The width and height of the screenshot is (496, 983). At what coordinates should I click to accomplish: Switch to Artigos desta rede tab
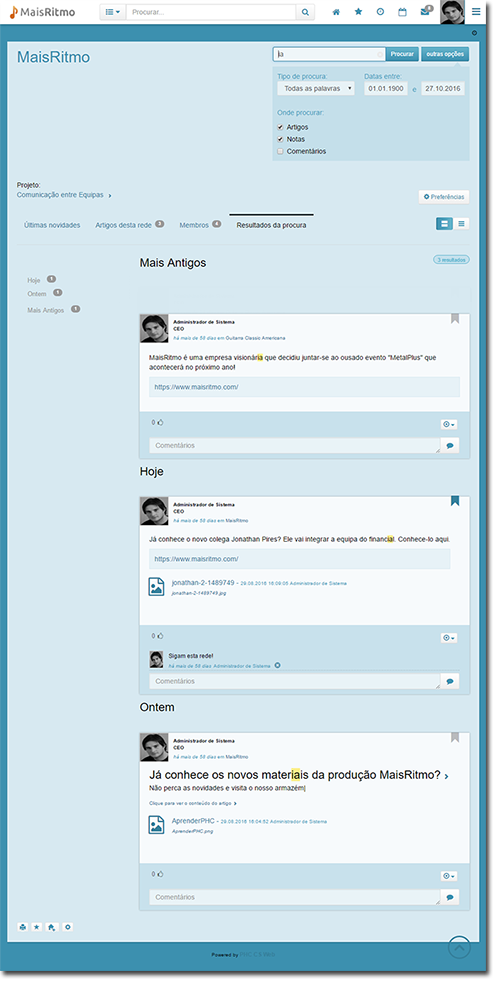click(129, 224)
